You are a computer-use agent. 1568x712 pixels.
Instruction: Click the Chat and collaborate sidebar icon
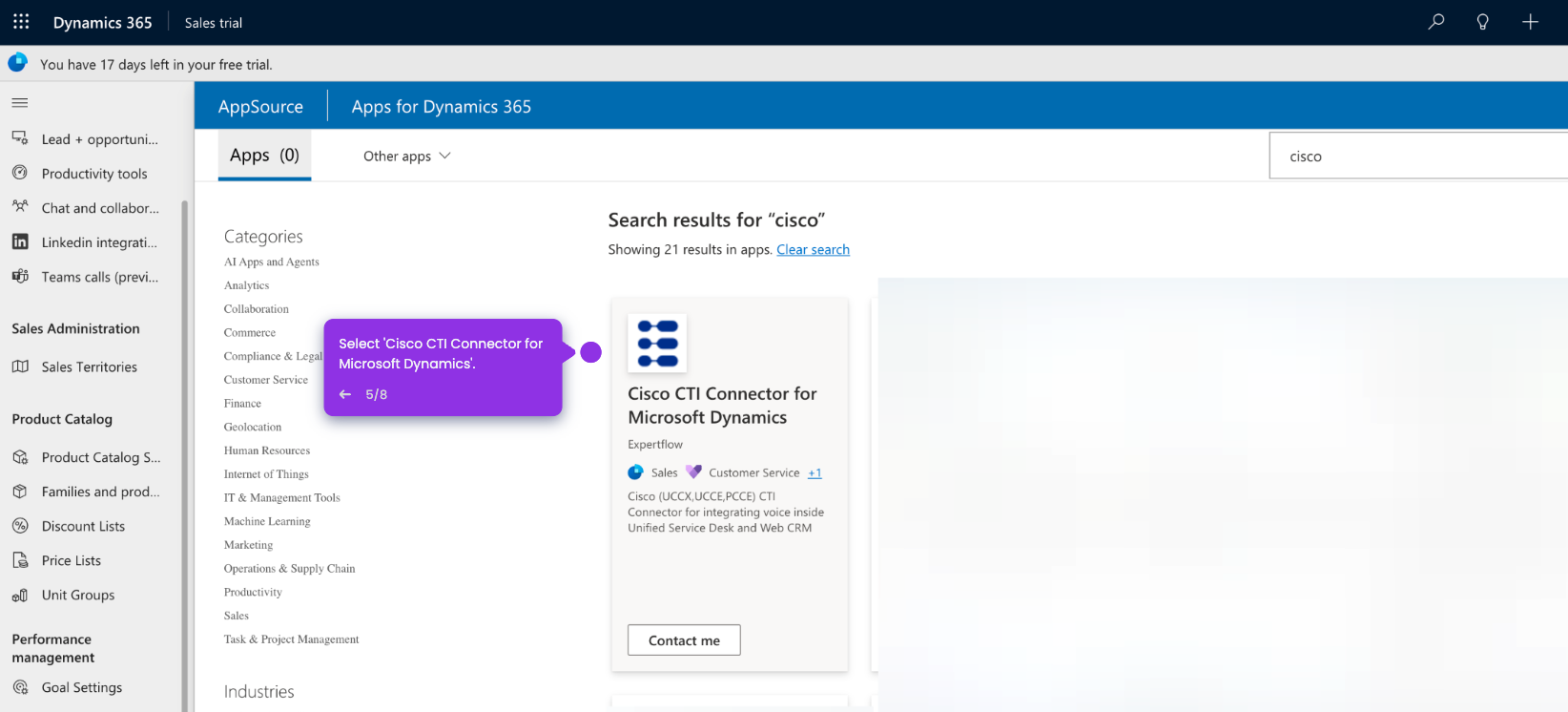pos(20,207)
